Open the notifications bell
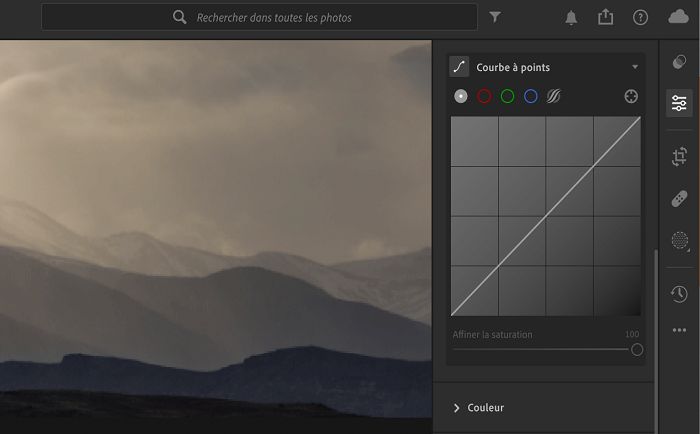The image size is (700, 434). click(571, 17)
